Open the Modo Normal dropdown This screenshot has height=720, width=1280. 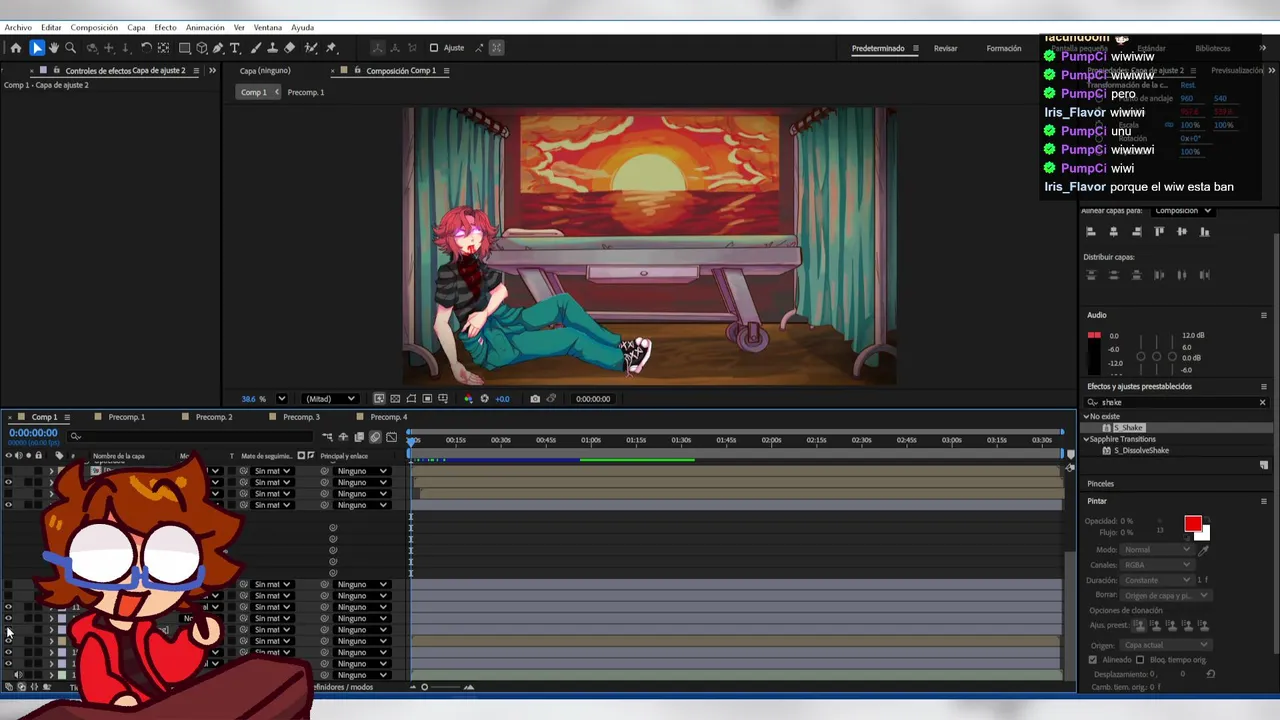(1157, 550)
